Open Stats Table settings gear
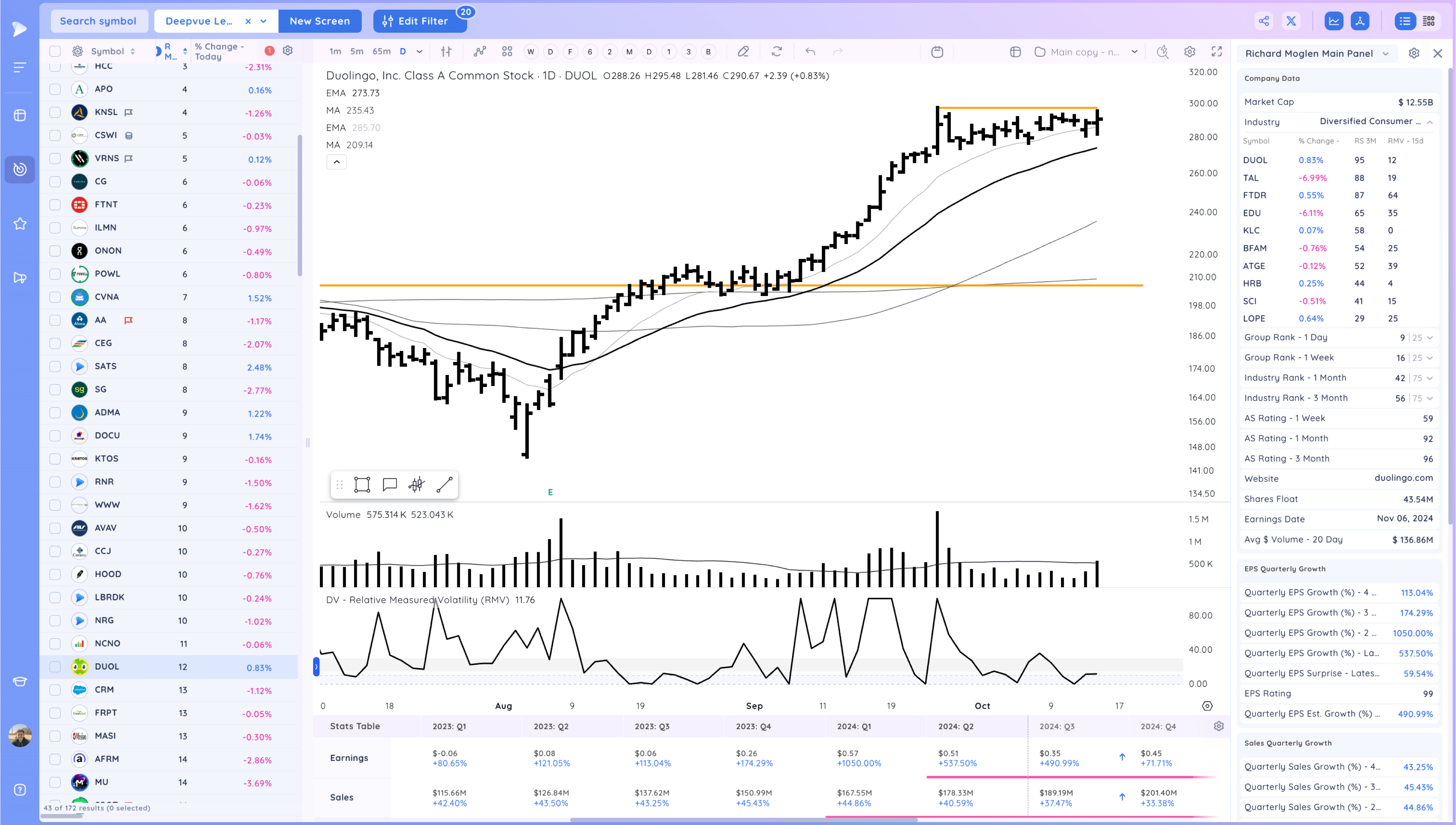 pyautogui.click(x=1219, y=726)
